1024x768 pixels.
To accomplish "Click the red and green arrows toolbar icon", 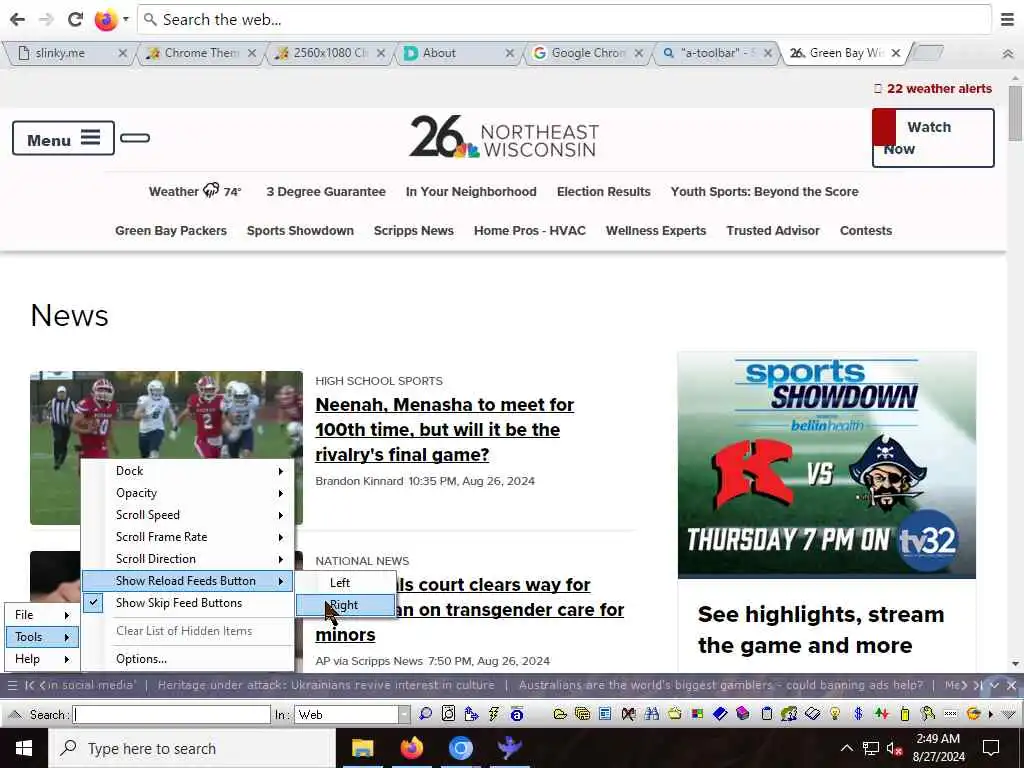I will click(882, 714).
